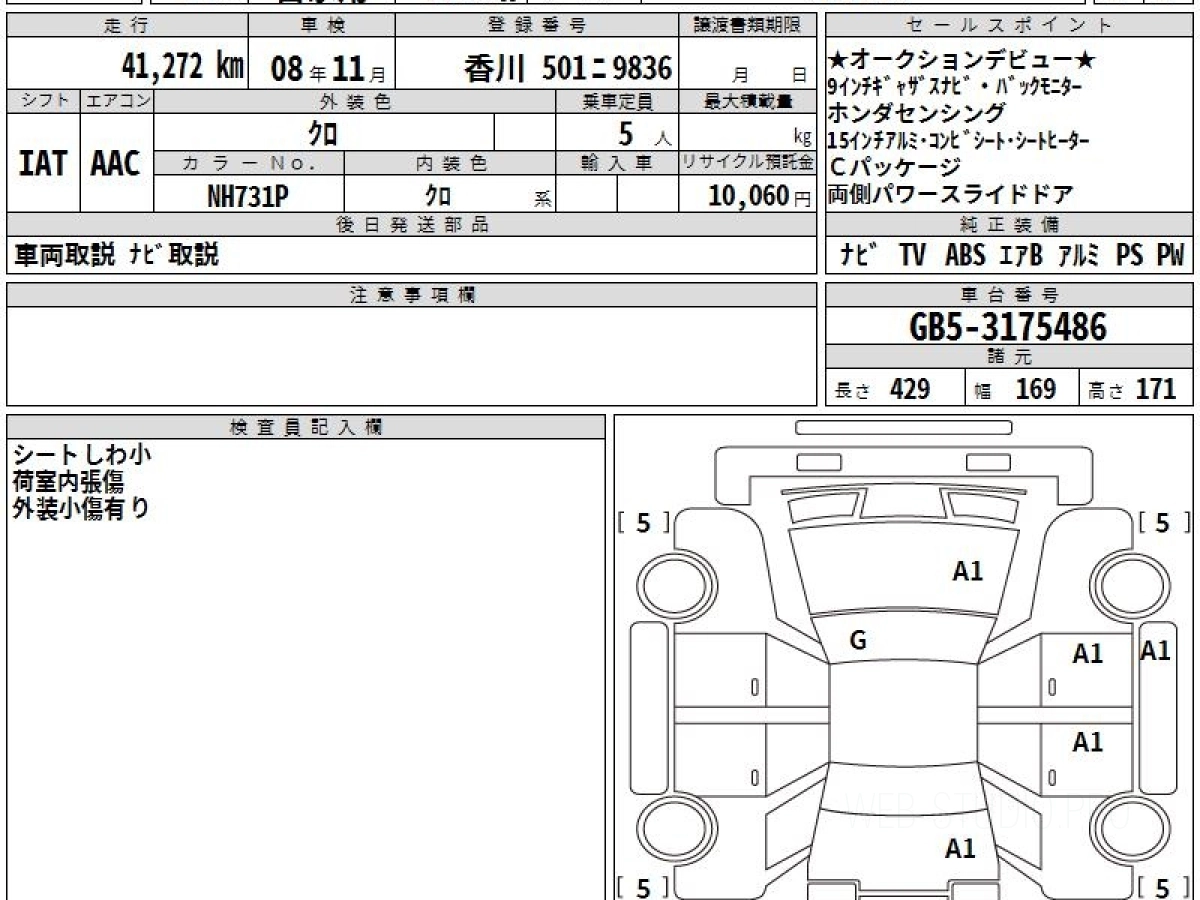The height and width of the screenshot is (900, 1200).
Task: Select the seating capacity 5 人
Action: click(x=643, y=132)
